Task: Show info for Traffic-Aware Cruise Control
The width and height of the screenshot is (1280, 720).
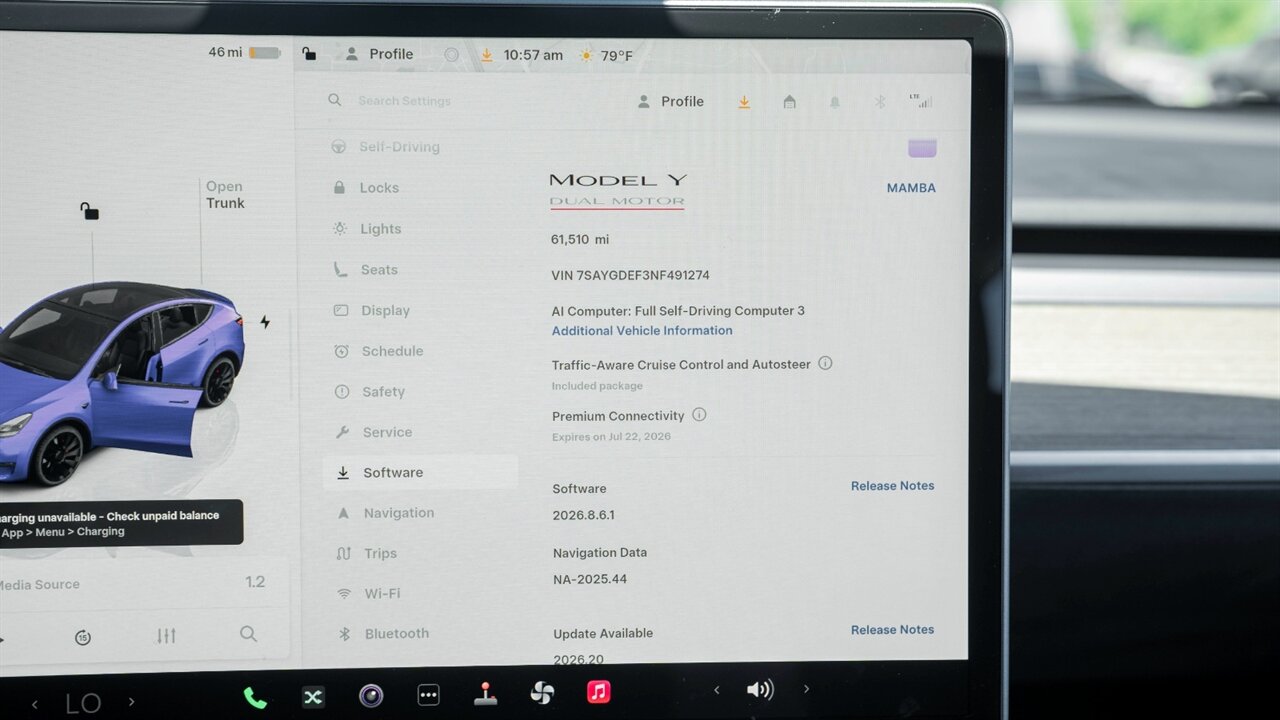Action: (825, 363)
